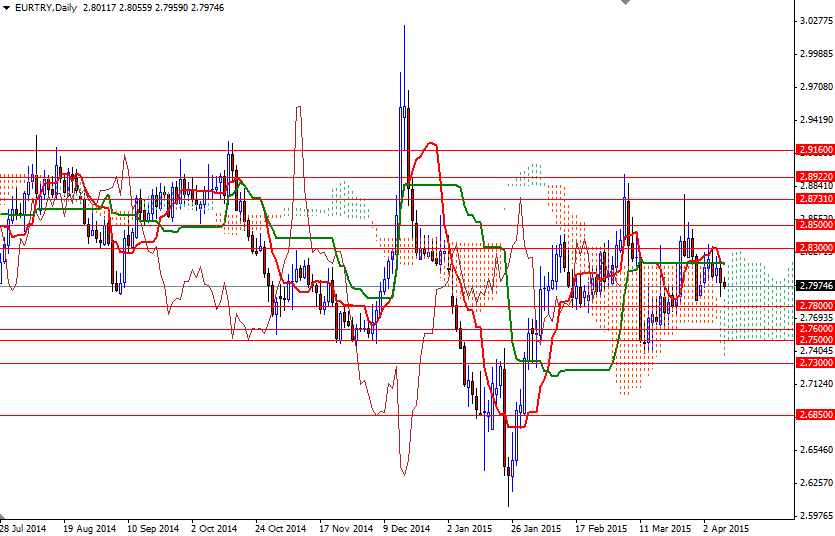
Task: Select the 2.76000 red price label
Action: click(x=815, y=329)
